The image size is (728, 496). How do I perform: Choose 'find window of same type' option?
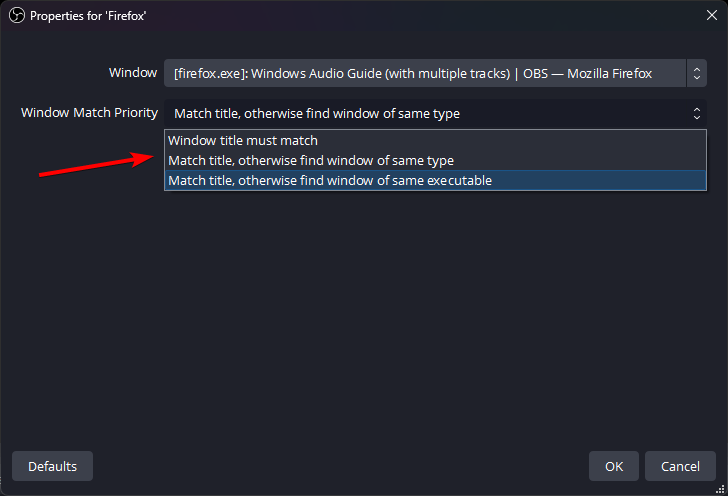click(310, 160)
